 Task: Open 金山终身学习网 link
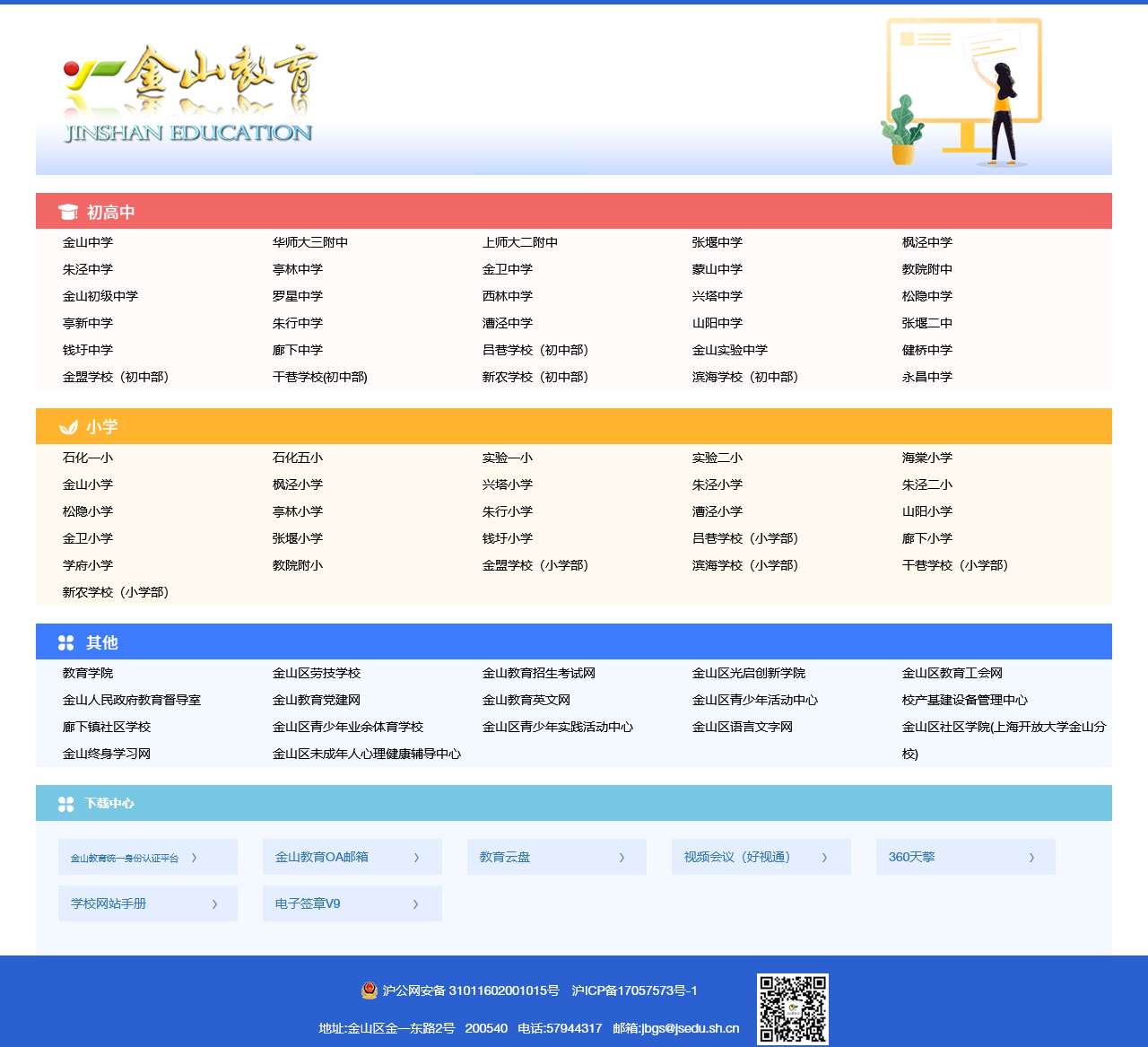point(107,754)
